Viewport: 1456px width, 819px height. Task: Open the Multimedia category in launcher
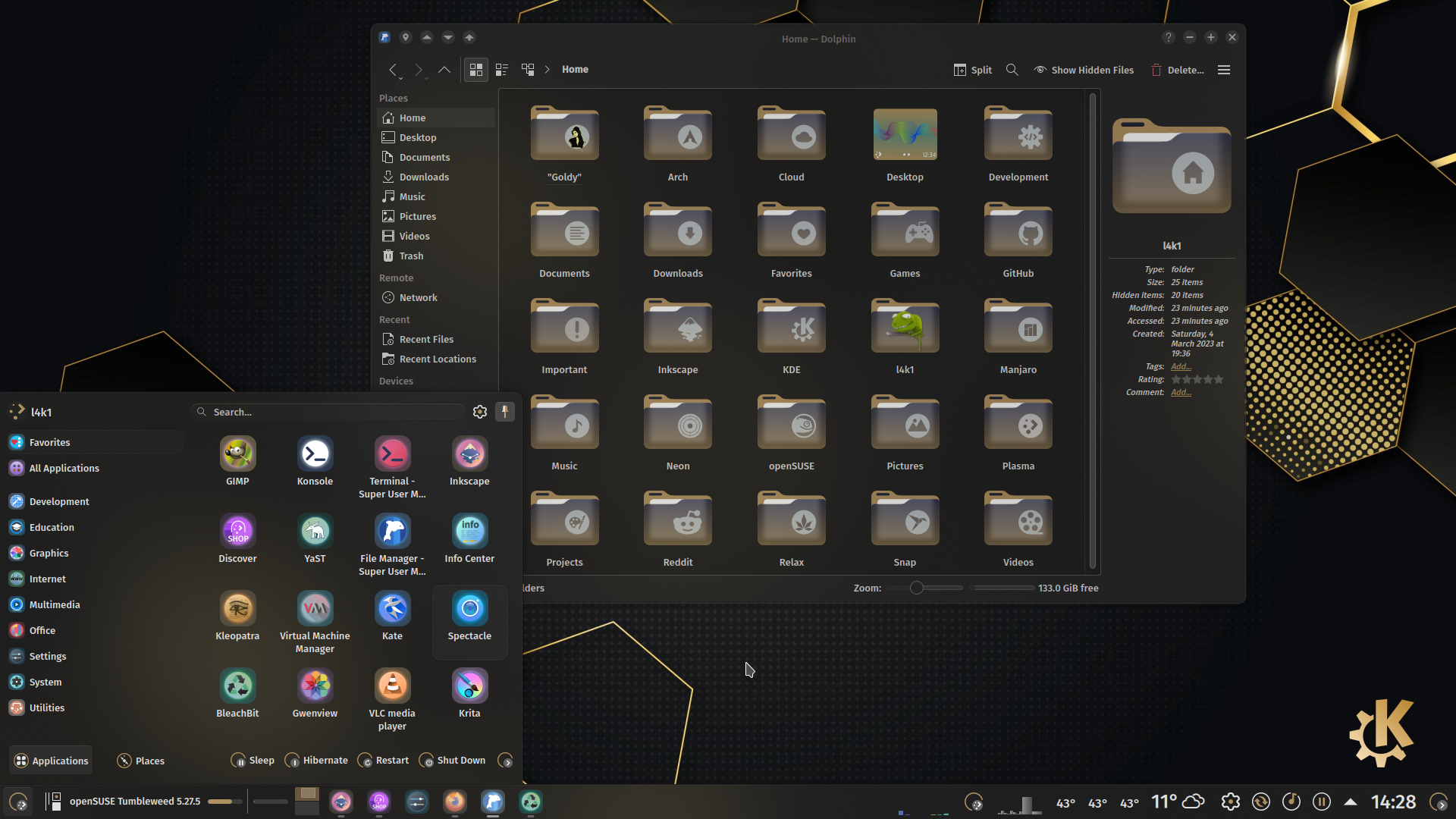[95, 604]
